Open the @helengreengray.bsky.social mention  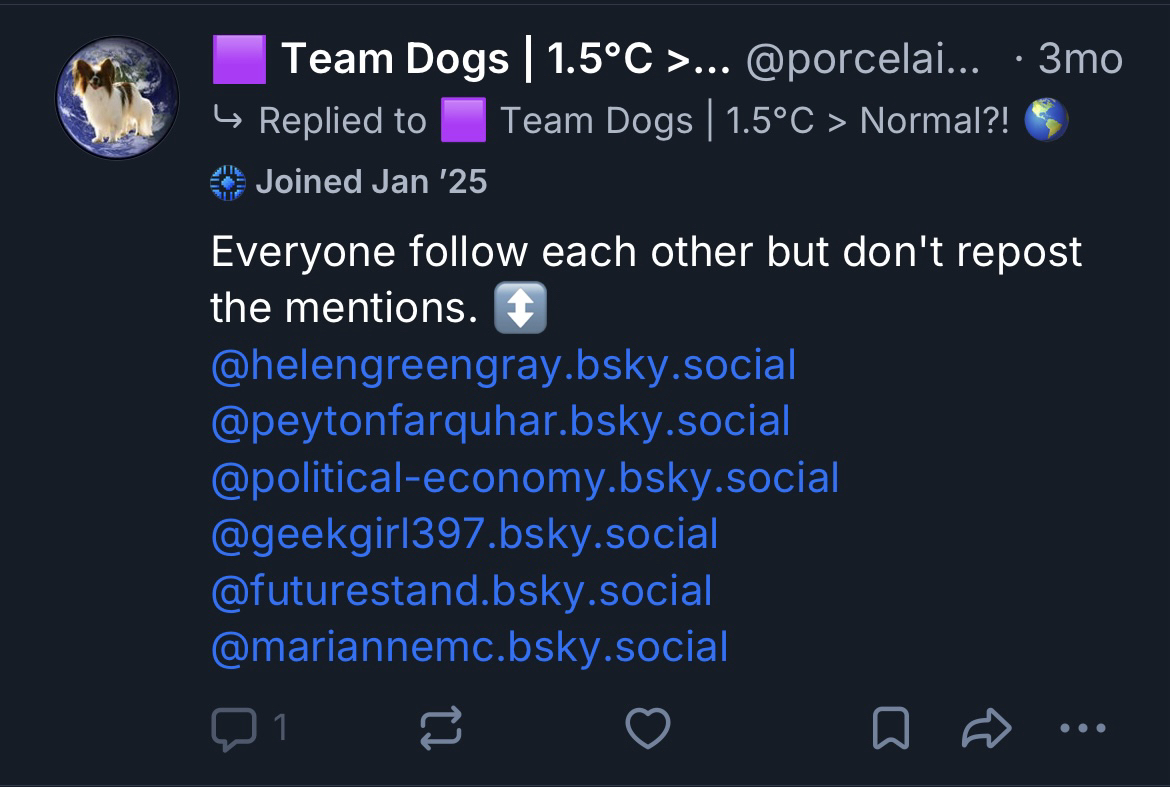tap(503, 365)
